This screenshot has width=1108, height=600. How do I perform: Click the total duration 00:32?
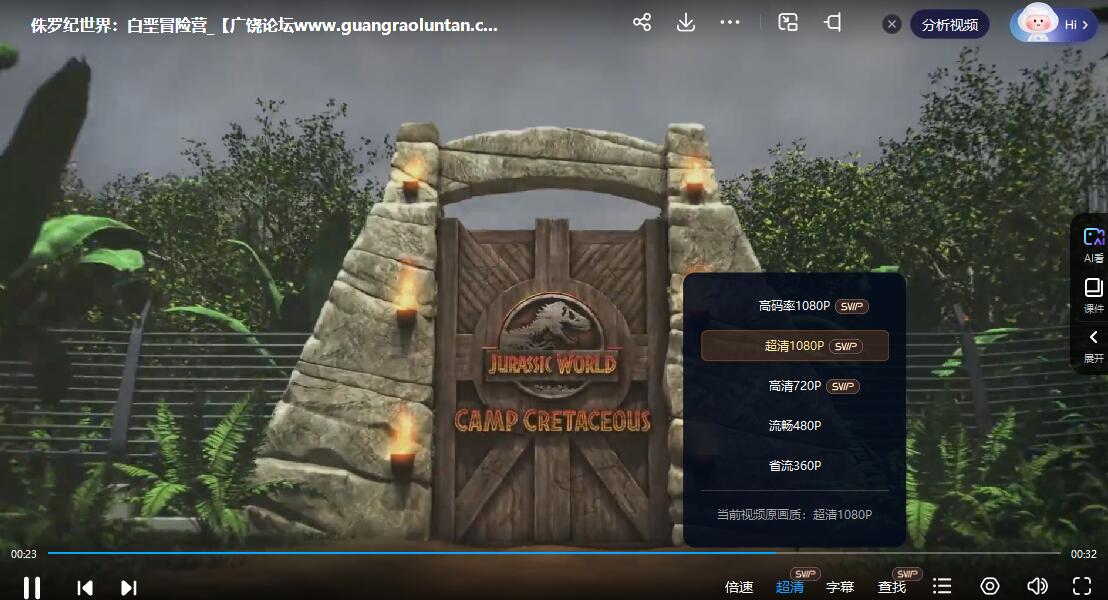point(1084,554)
